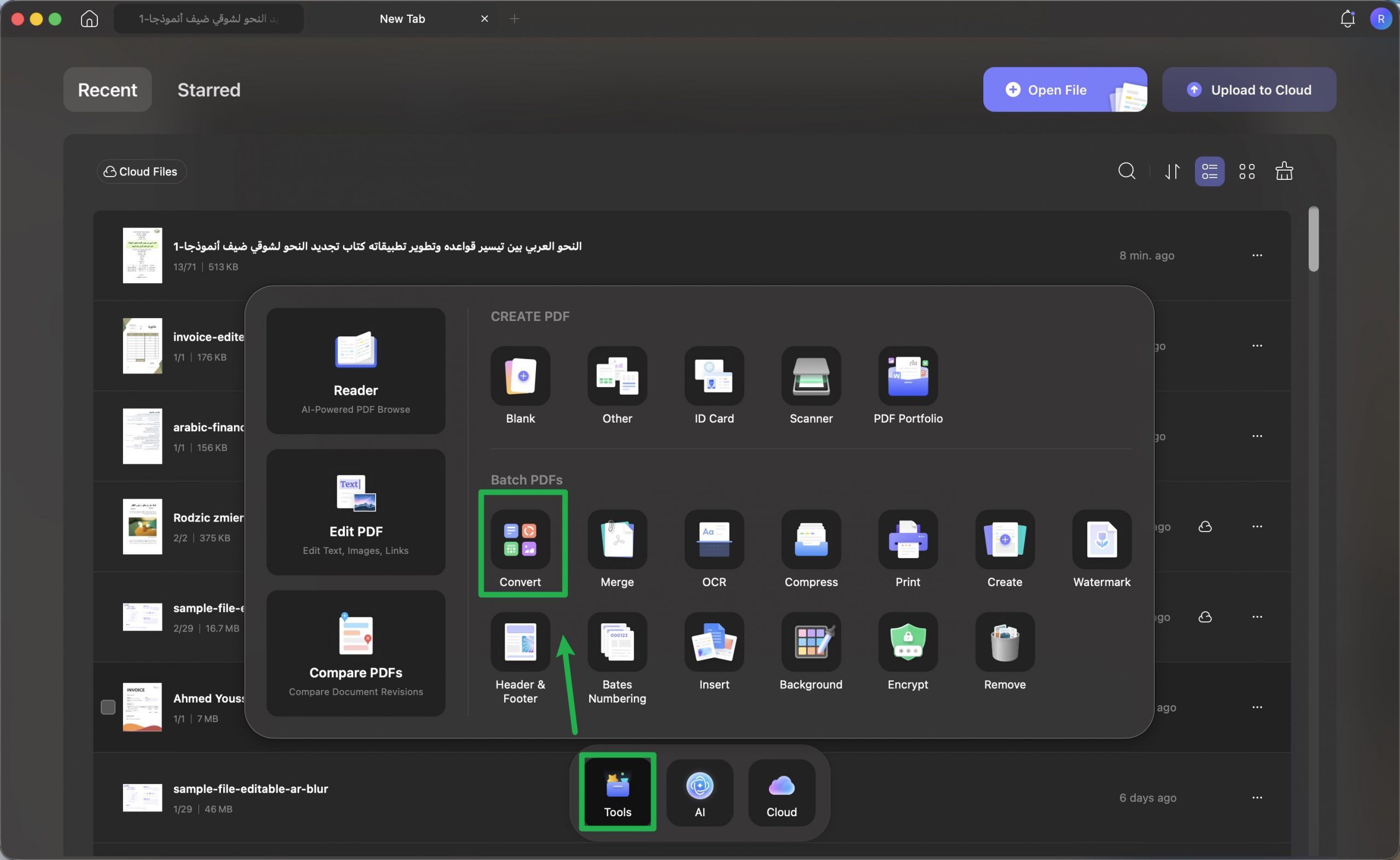Image resolution: width=1400 pixels, height=860 pixels.
Task: Close the New Tab tab
Action: (x=485, y=19)
